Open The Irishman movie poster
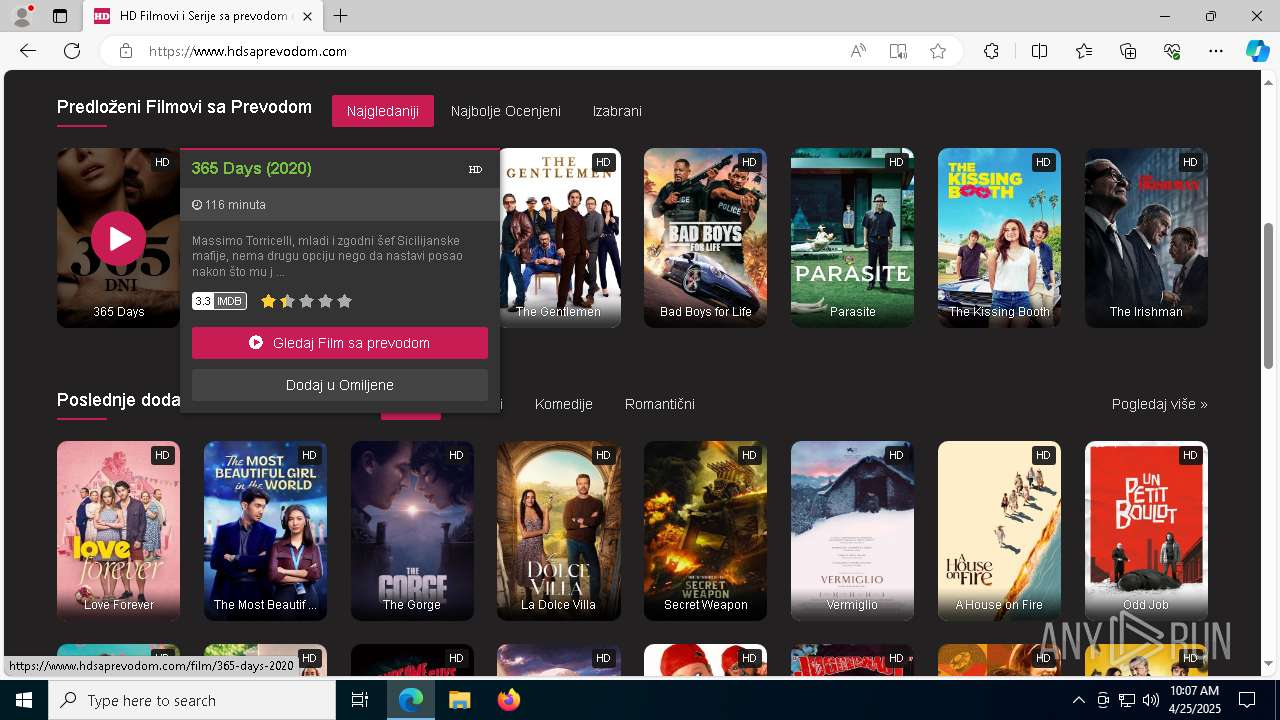1280x720 pixels. click(x=1147, y=238)
